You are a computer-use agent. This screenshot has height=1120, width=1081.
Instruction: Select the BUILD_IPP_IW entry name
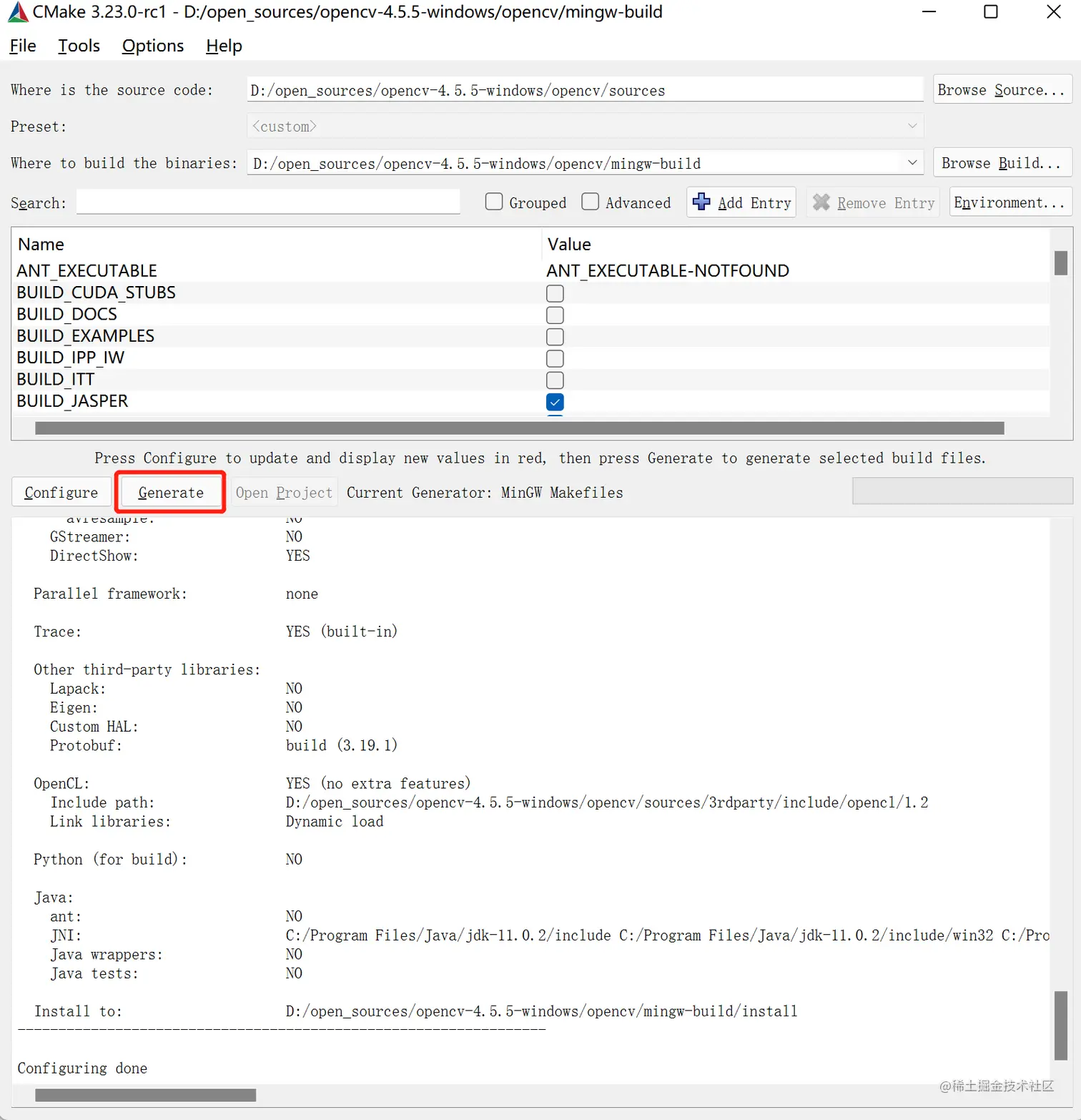point(71,358)
